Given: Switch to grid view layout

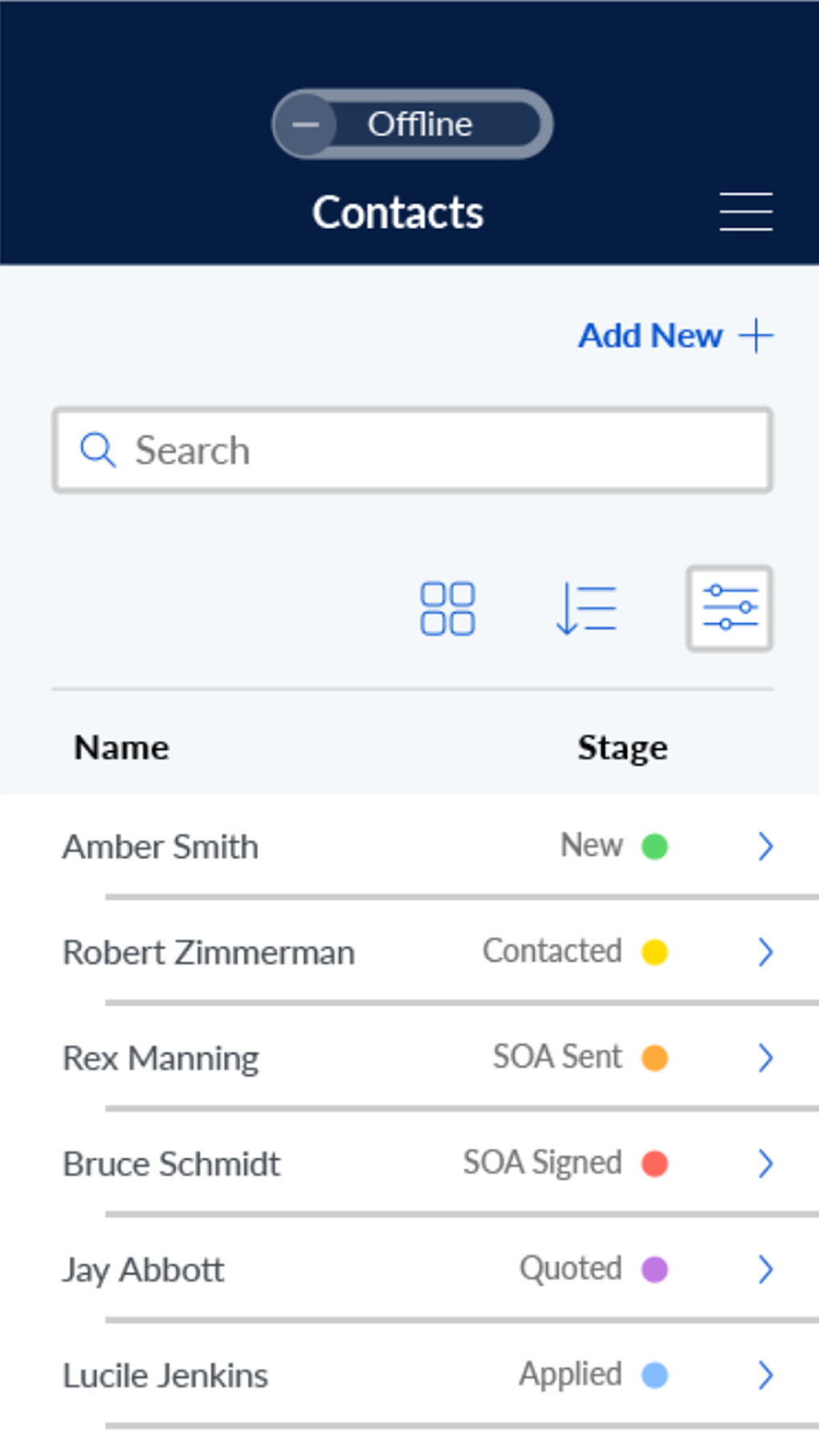Looking at the screenshot, I should pyautogui.click(x=447, y=609).
